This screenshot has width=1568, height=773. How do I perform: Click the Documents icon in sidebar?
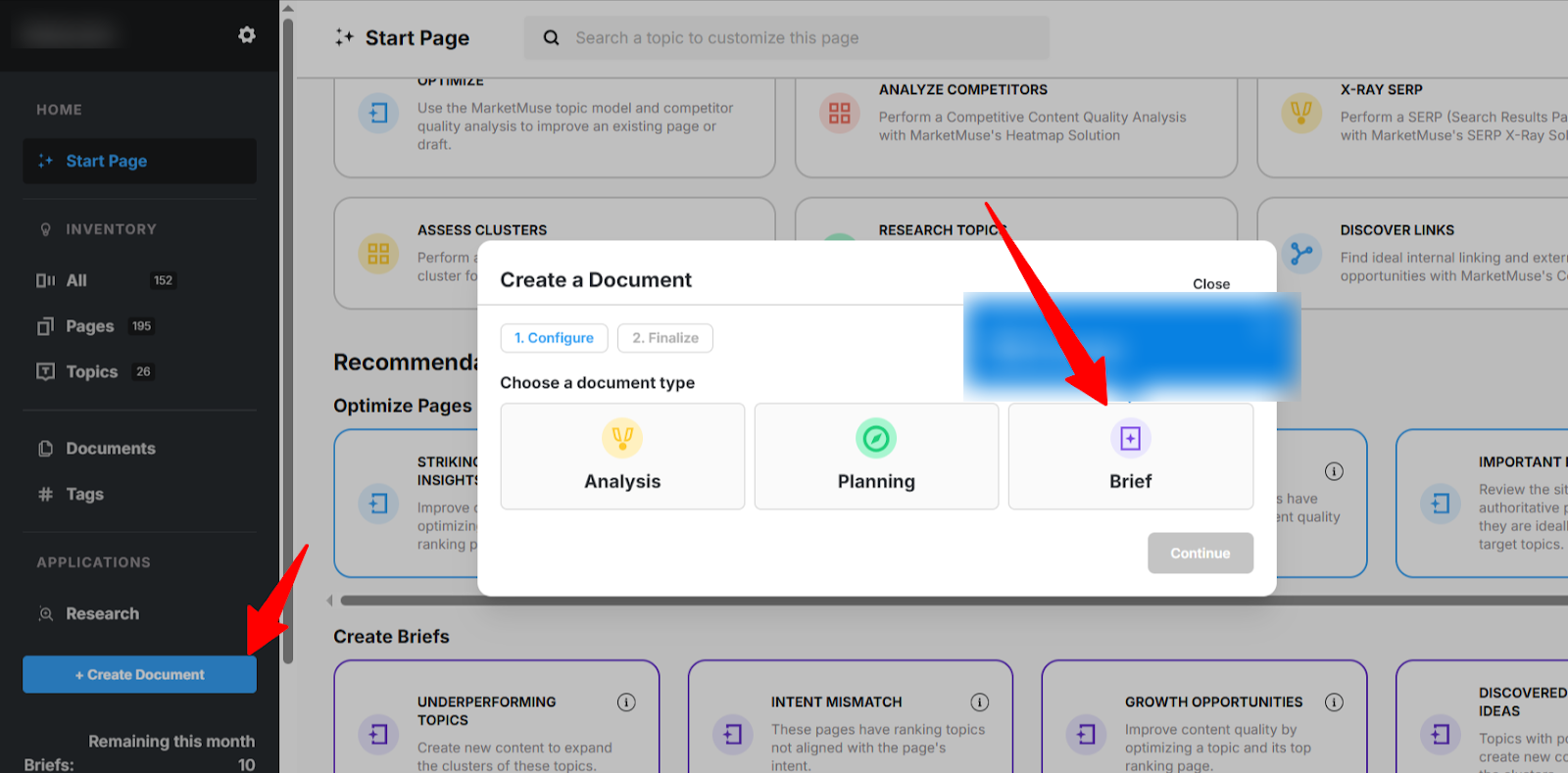[x=45, y=449]
